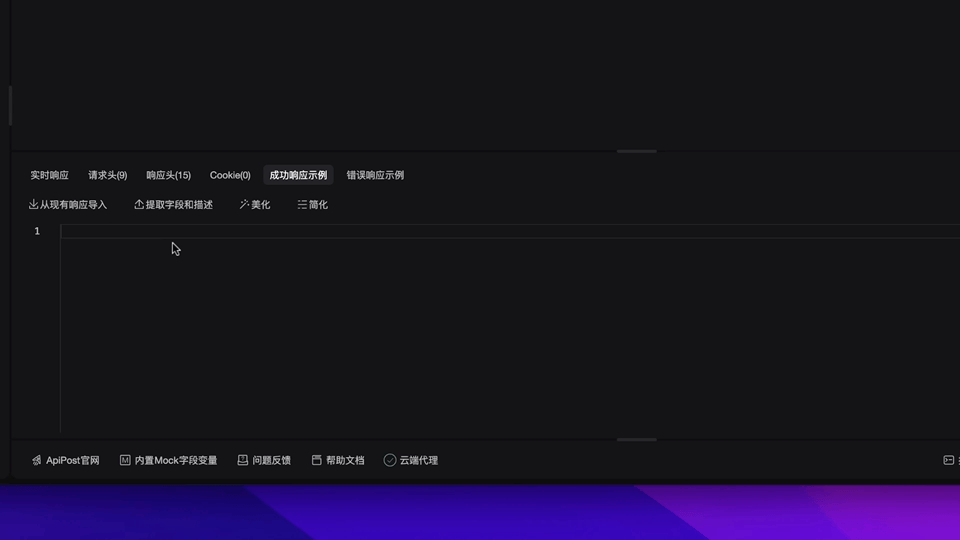Open the 问题反馈 status bar link
This screenshot has width=960, height=540.
click(x=271, y=460)
